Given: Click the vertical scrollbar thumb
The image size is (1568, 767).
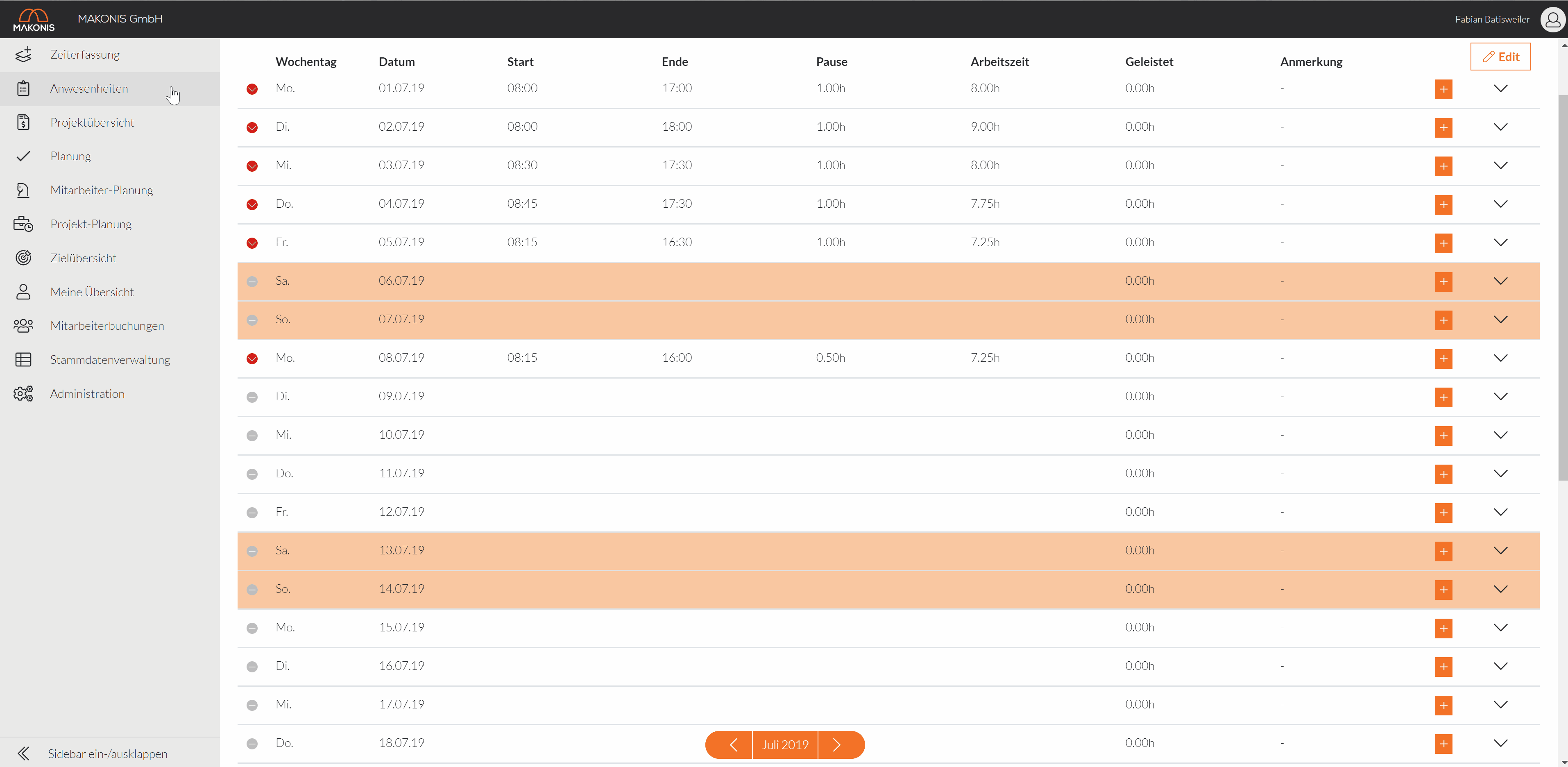Looking at the screenshot, I should point(1563,287).
